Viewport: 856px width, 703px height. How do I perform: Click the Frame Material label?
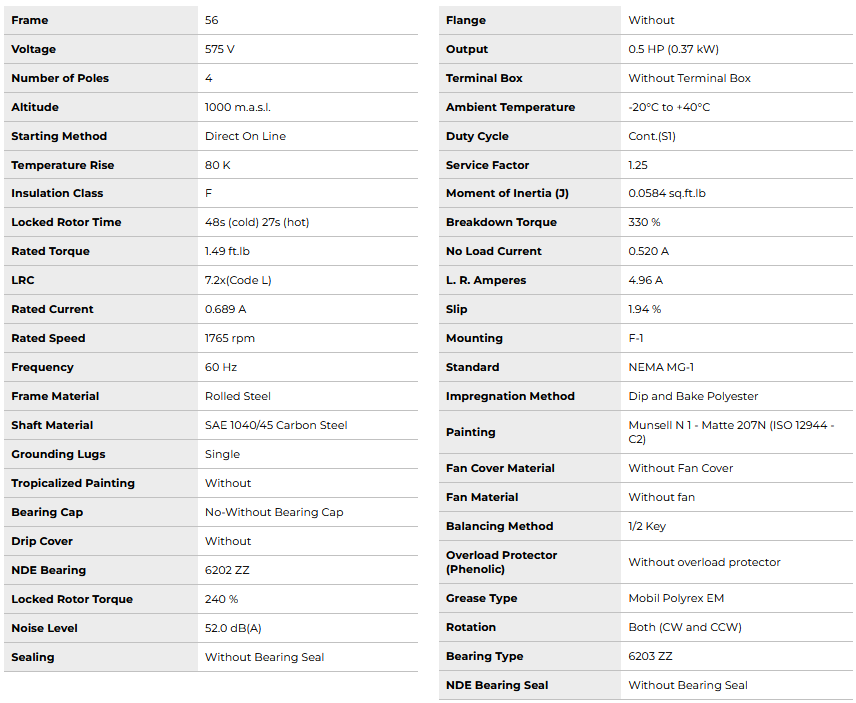[x=55, y=396]
